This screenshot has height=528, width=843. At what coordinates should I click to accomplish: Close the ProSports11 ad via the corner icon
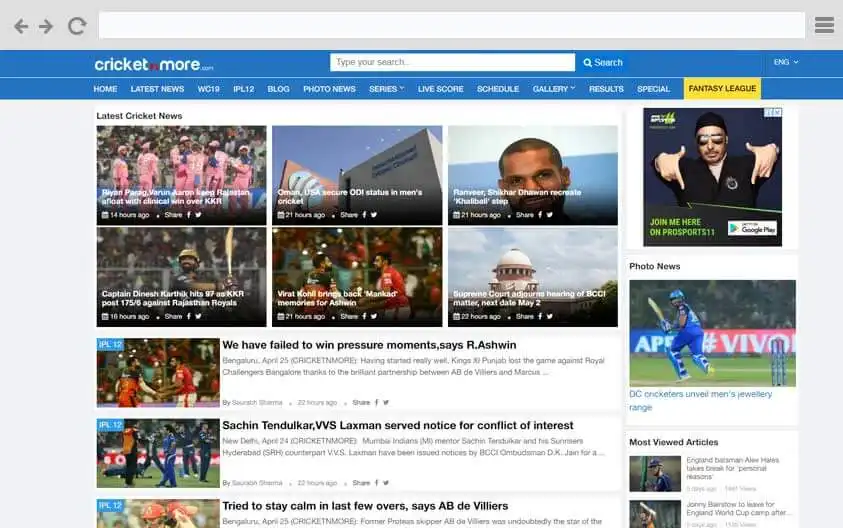click(x=773, y=113)
